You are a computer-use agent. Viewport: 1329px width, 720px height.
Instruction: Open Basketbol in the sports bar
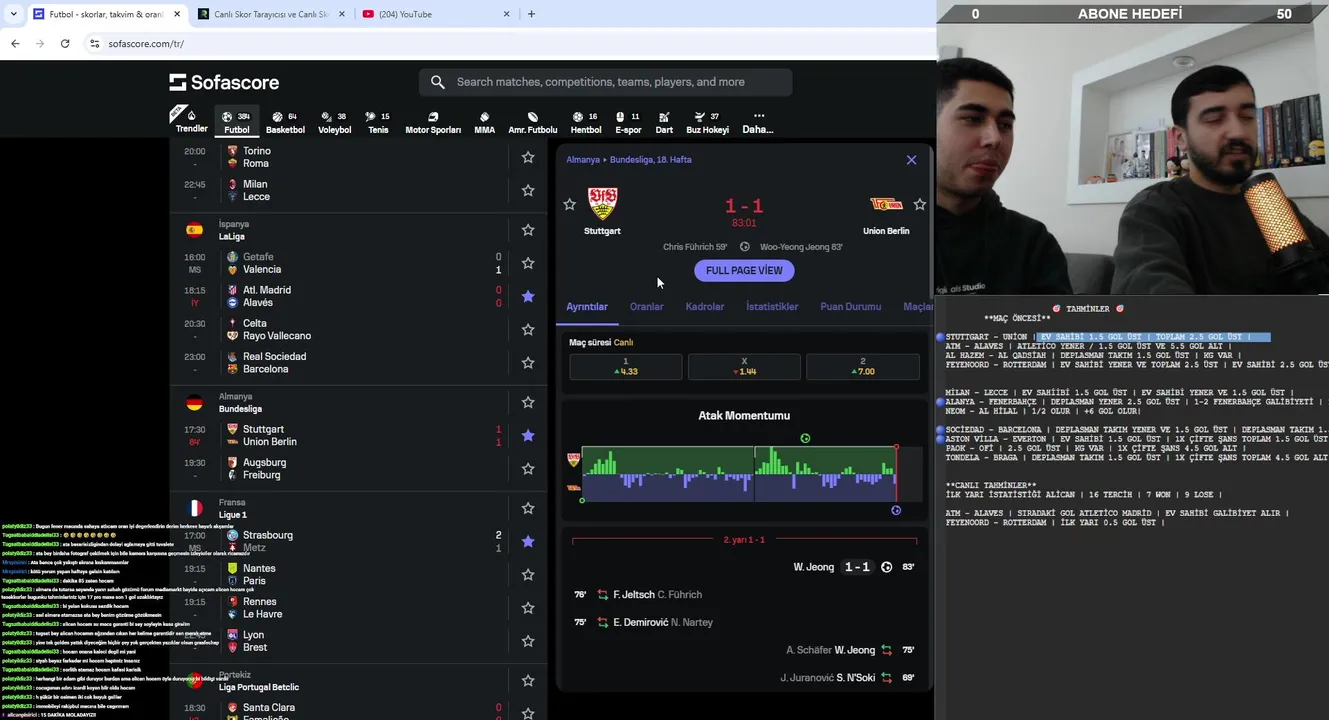[x=285, y=122]
